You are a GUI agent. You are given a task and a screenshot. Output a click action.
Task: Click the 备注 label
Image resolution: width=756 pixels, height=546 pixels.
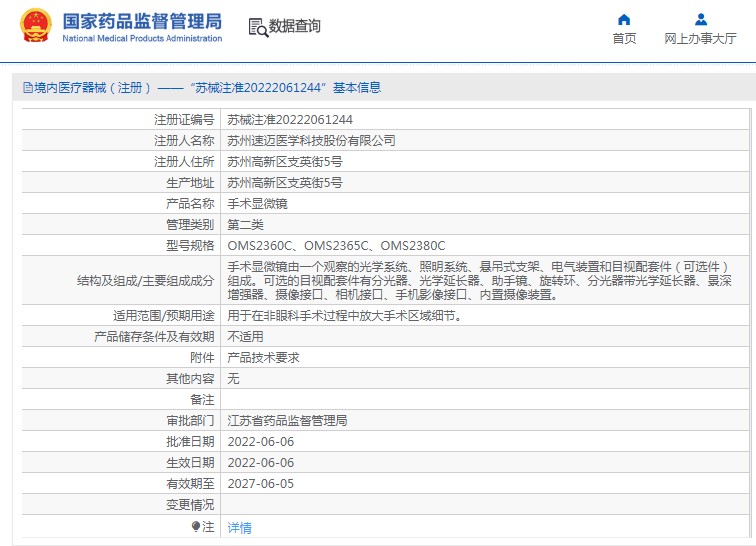[202, 400]
